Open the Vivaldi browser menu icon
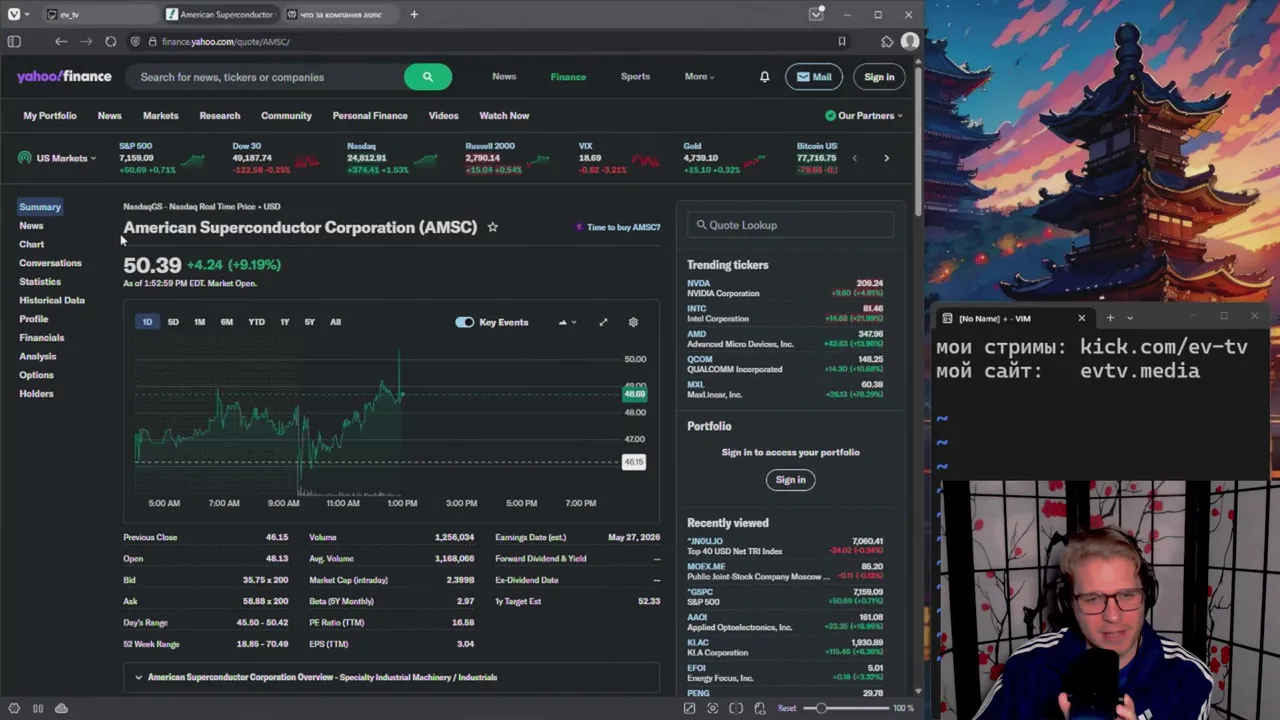Viewport: 1280px width, 720px height. click(13, 14)
